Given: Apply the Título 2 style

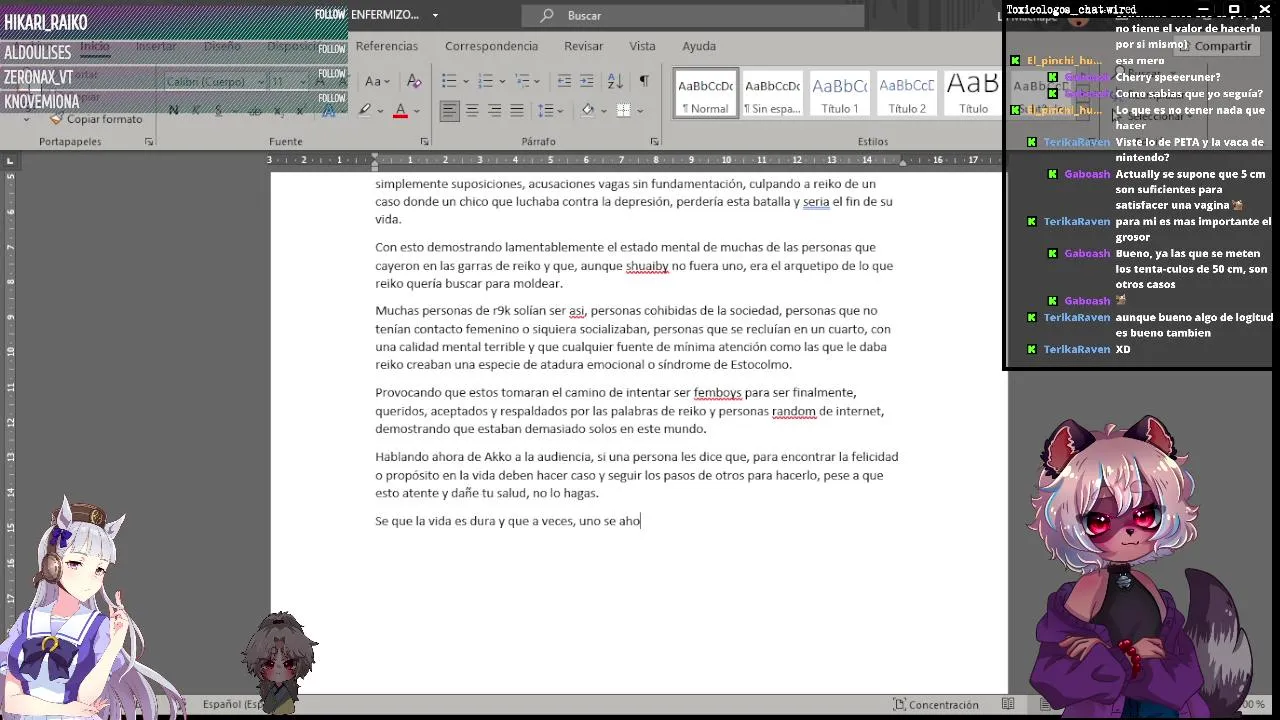Looking at the screenshot, I should (907, 93).
